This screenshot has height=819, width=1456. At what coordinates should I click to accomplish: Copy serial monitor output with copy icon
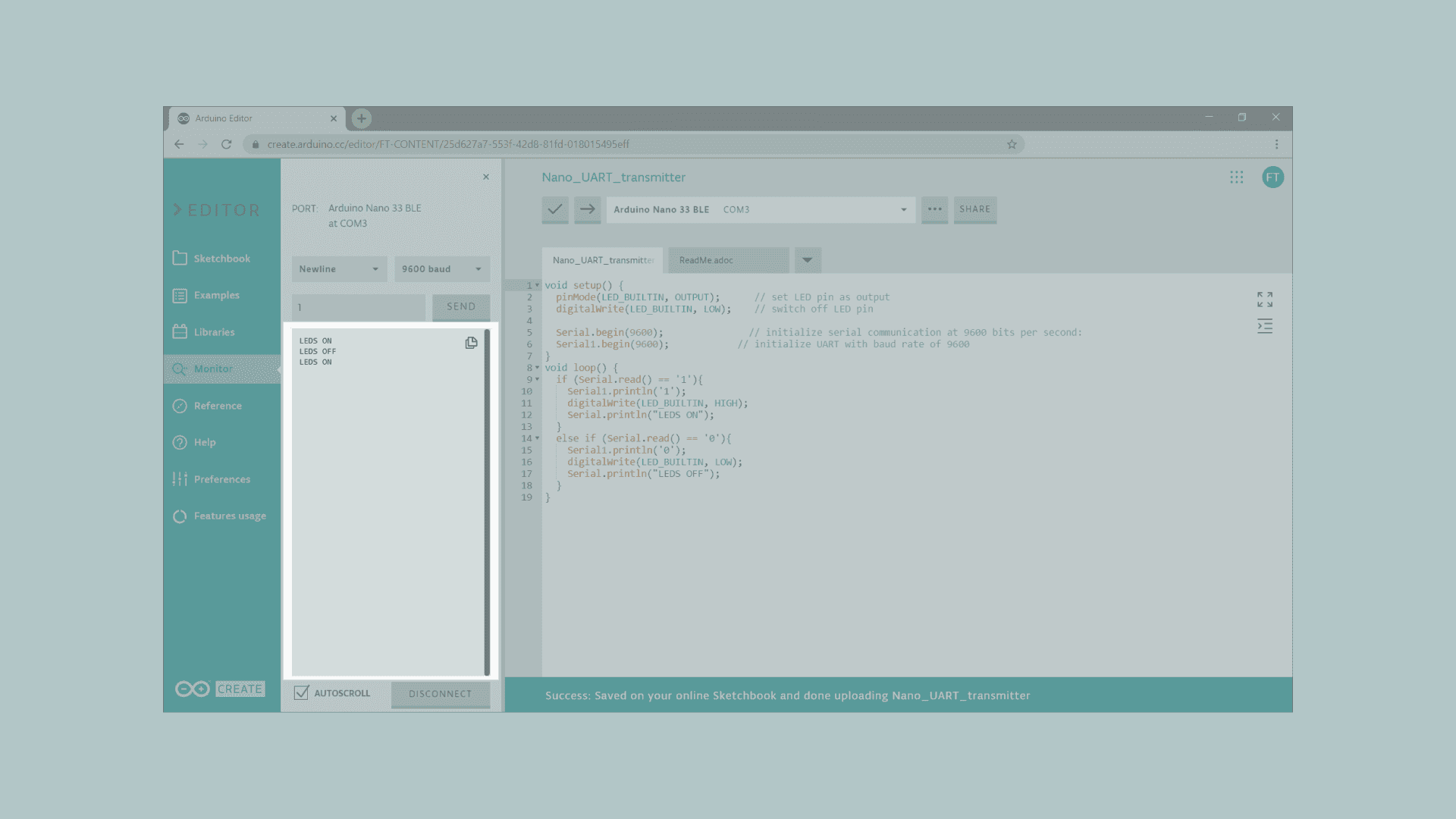point(471,343)
